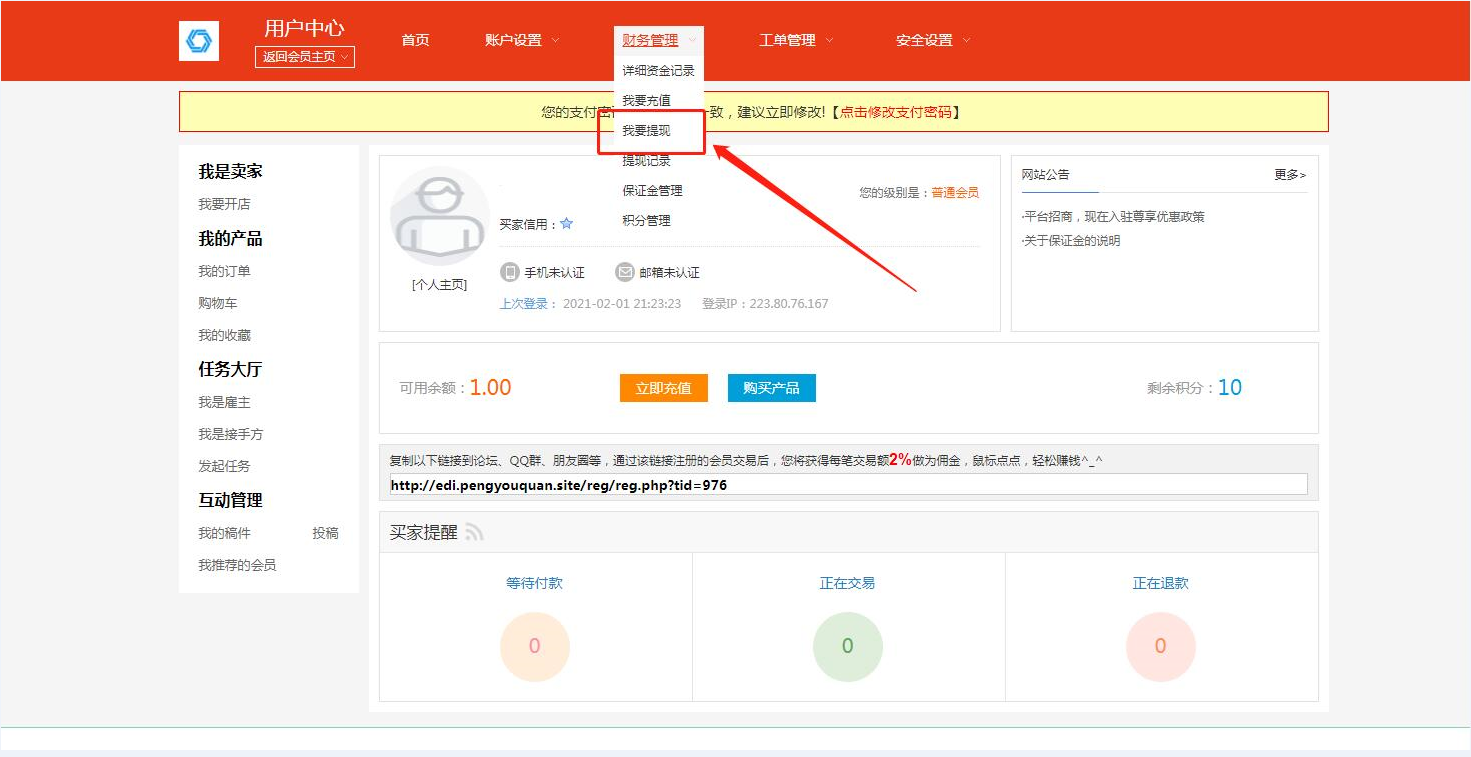Click the 正在退款 count circle
The width and height of the screenshot is (1471, 757).
coord(1160,646)
